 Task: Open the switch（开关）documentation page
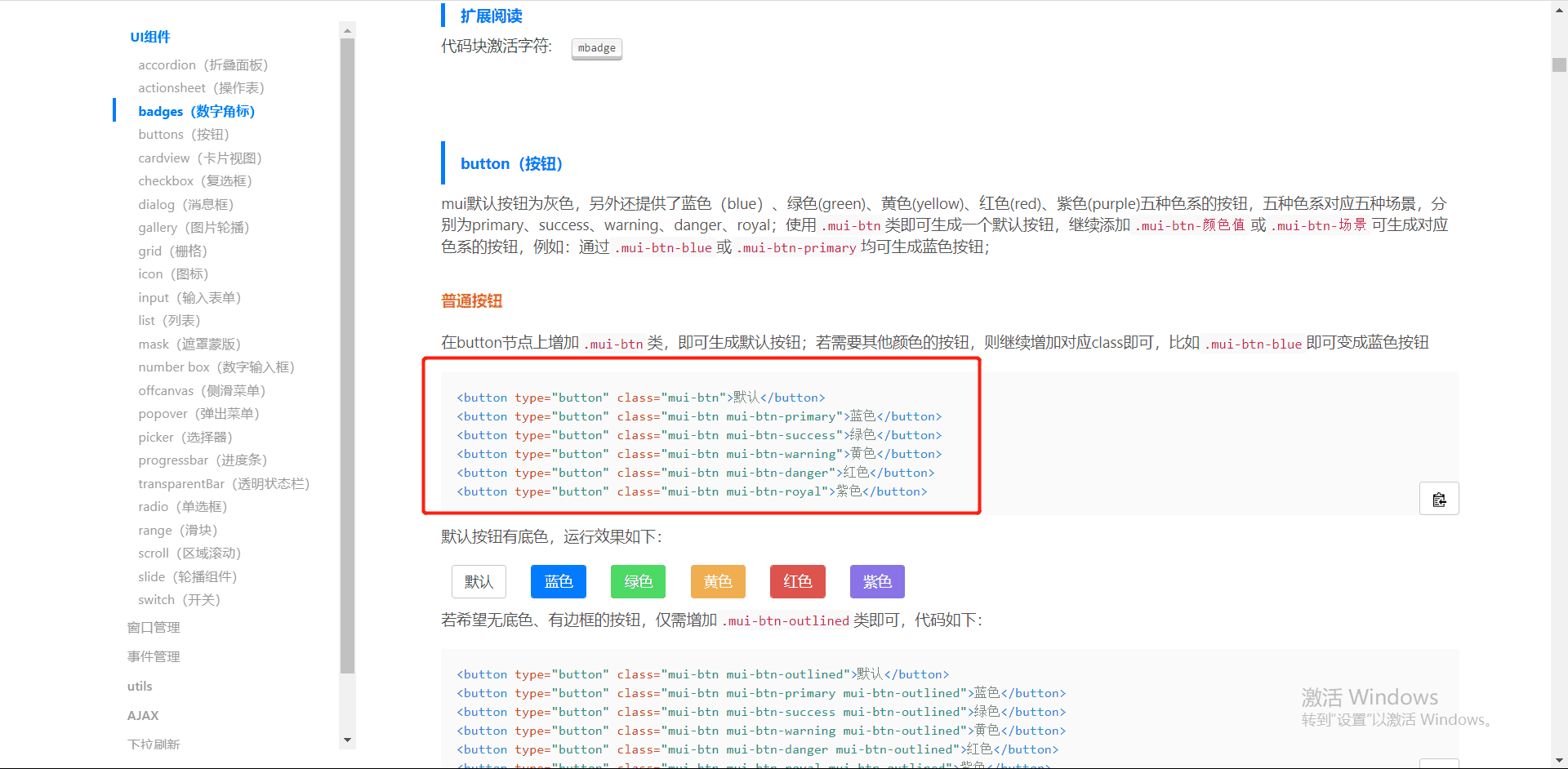coord(180,599)
